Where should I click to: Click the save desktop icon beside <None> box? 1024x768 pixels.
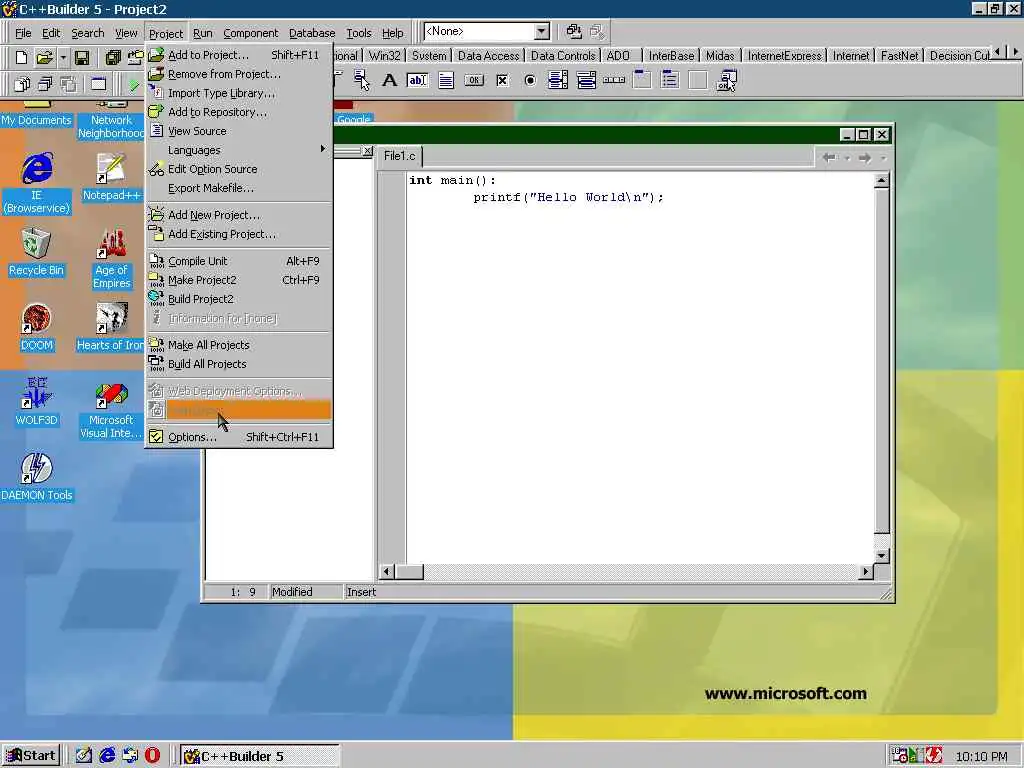(x=573, y=31)
